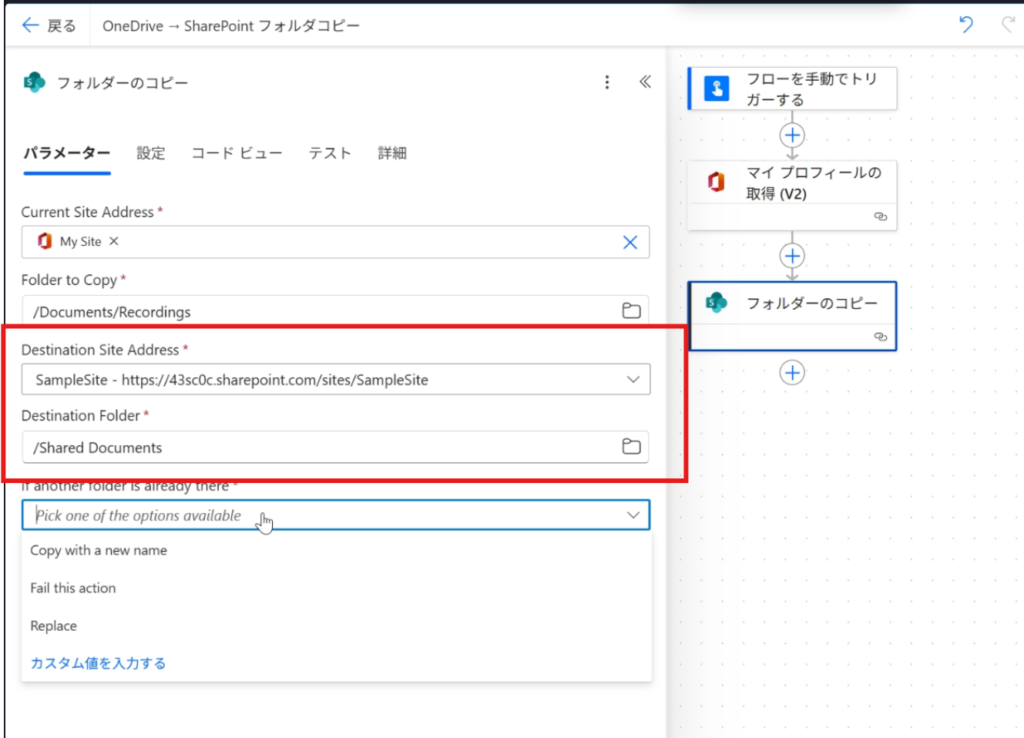
Task: Expand Destination Site Address dropdown
Action: (x=632, y=380)
